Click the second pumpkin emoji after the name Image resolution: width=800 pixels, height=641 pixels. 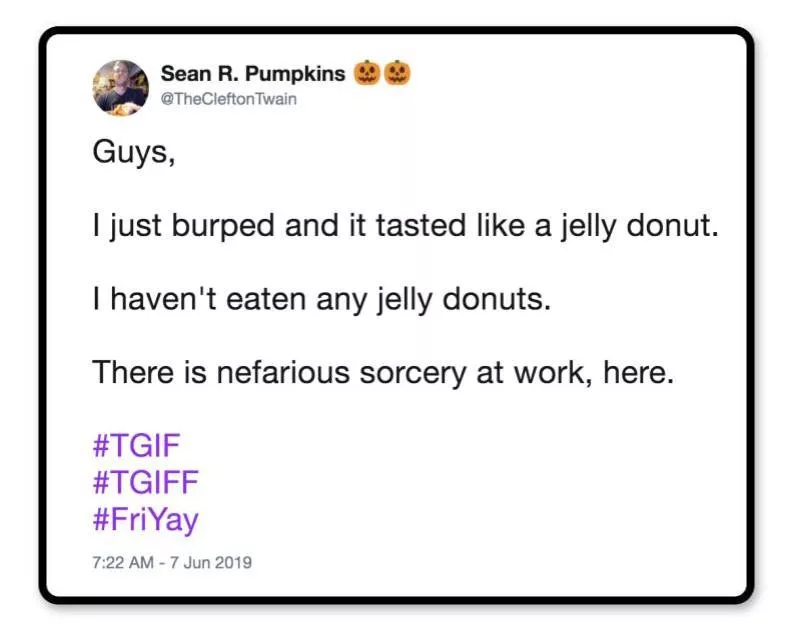pos(397,73)
